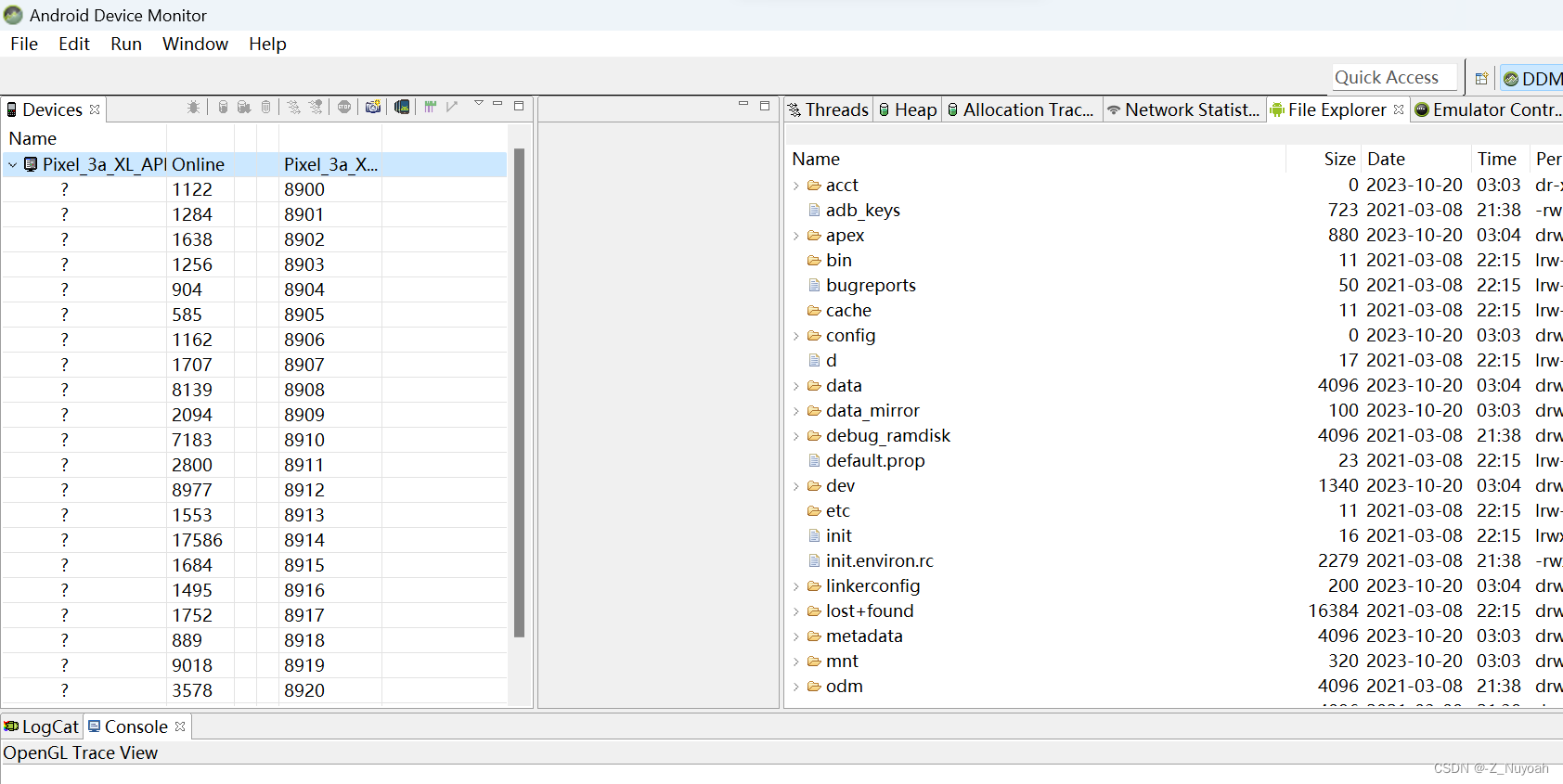The image size is (1563, 784).
Task: Click the Start Method Profiling icon
Action: click(316, 108)
